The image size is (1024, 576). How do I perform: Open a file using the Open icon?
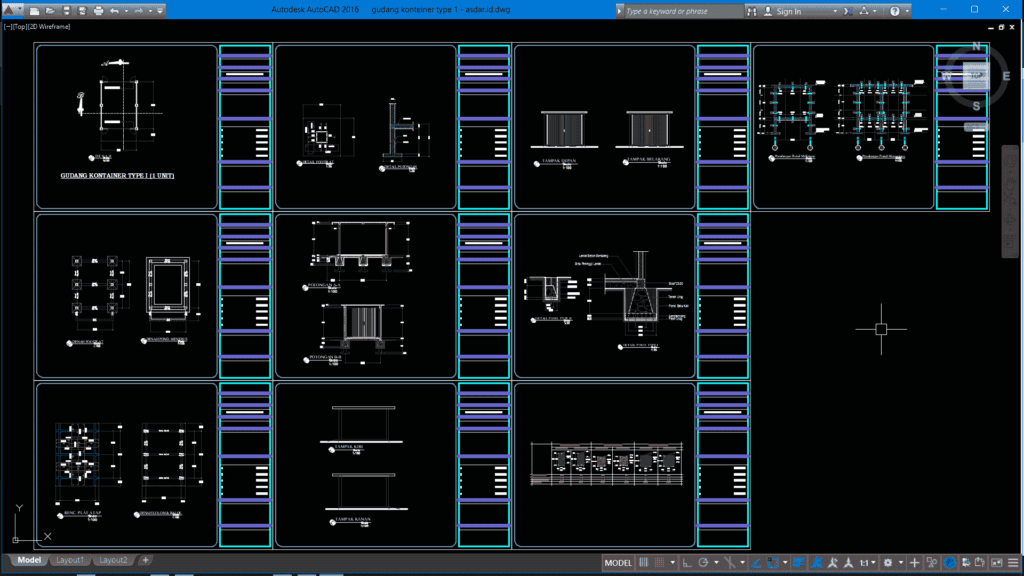pos(48,10)
